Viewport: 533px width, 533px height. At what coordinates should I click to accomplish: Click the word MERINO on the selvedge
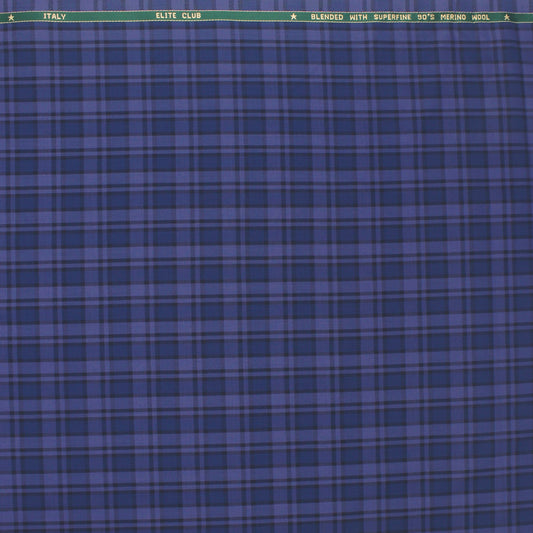point(453,17)
